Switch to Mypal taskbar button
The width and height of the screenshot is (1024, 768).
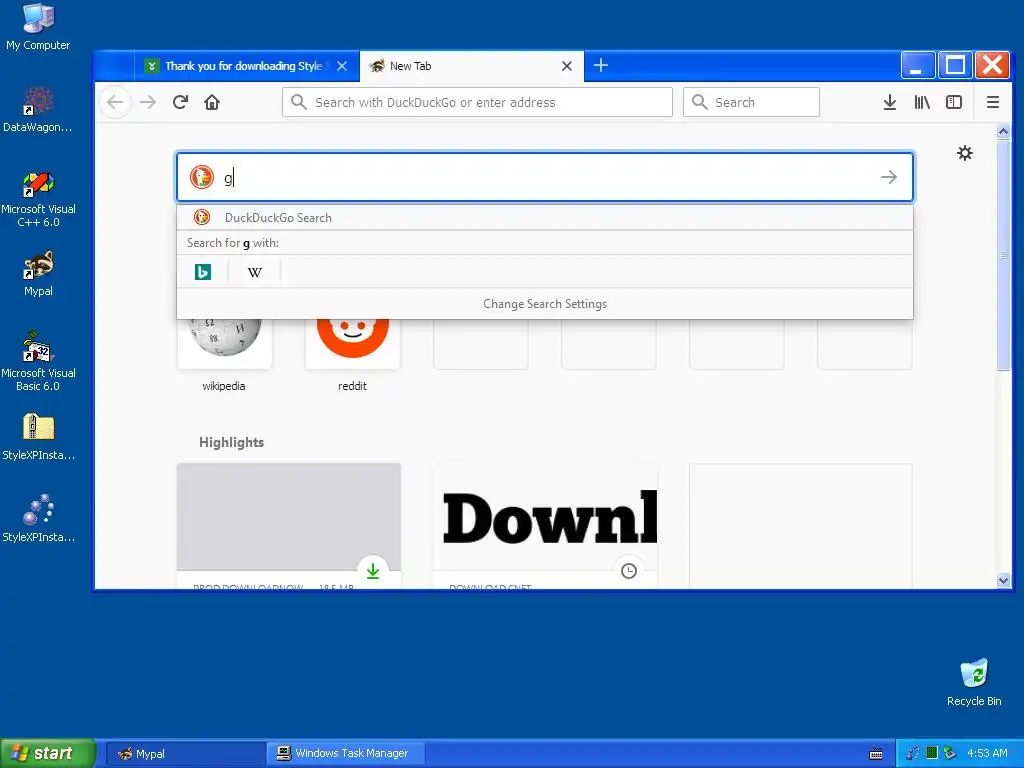pos(184,754)
